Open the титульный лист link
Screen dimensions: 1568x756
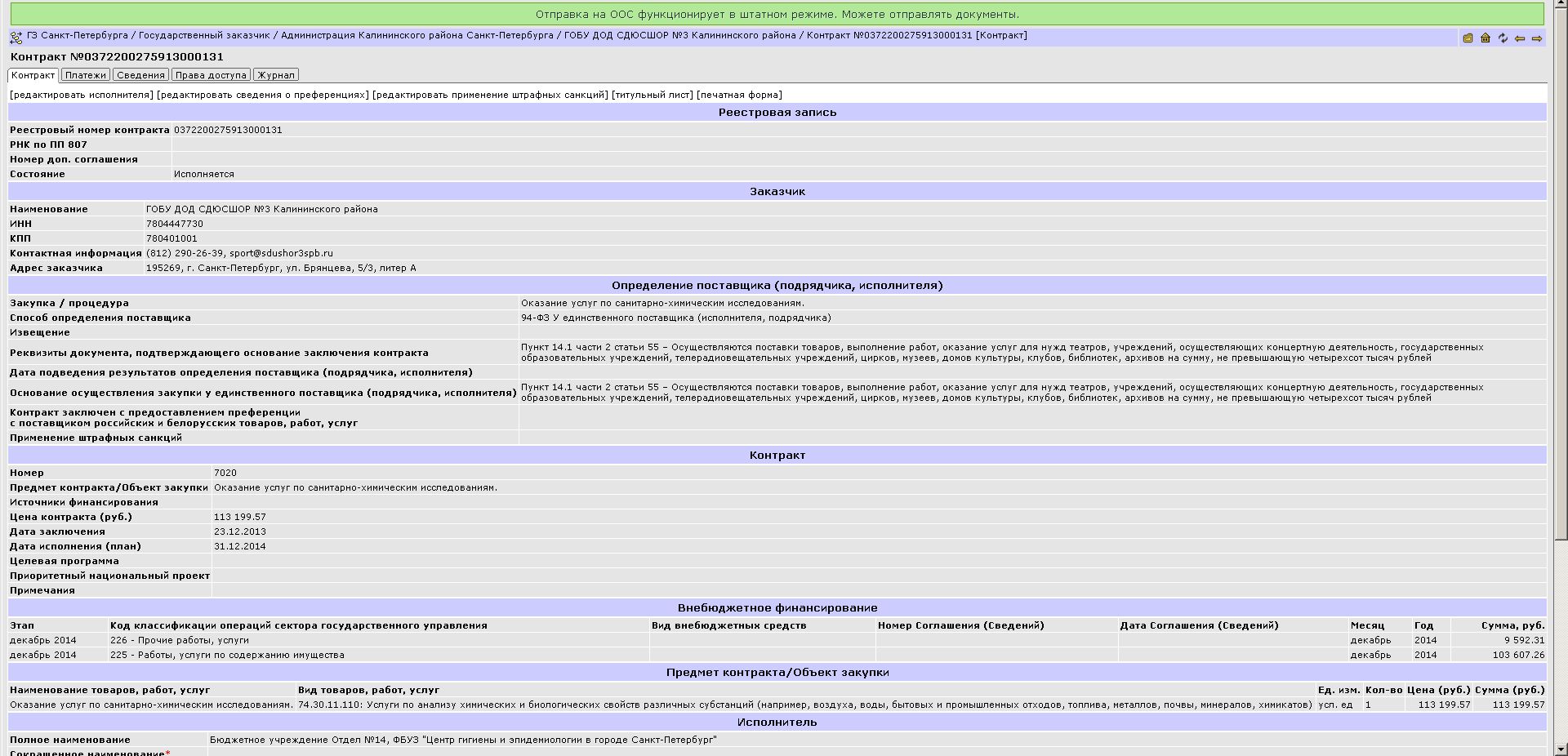(x=653, y=95)
